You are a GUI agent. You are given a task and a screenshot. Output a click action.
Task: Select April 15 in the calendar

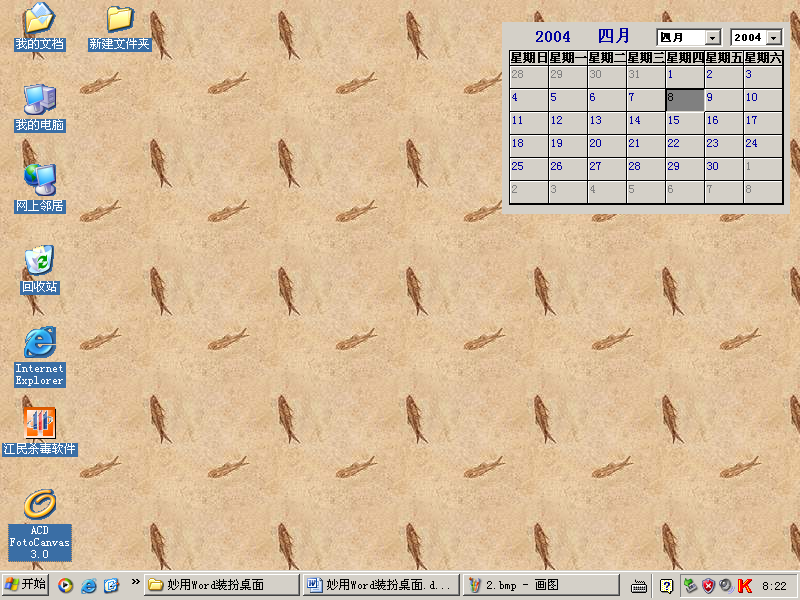685,123
